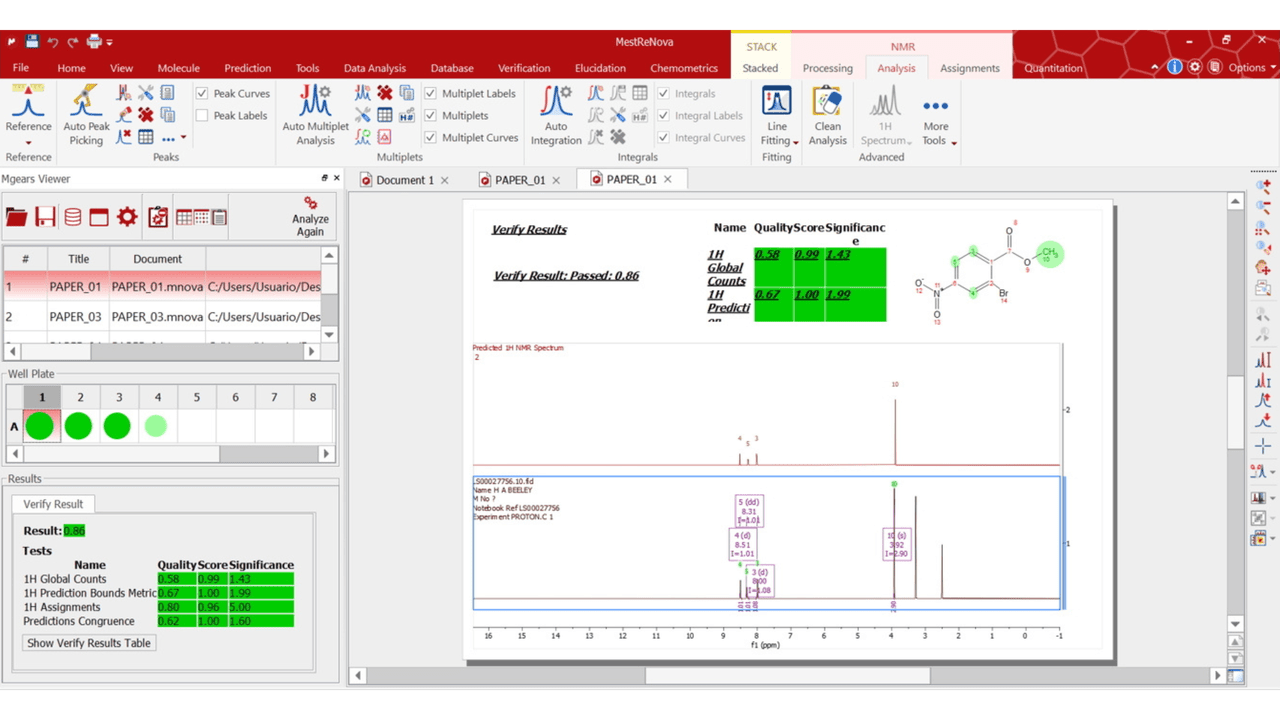
Task: Click the Analyze Again button
Action: [310, 217]
